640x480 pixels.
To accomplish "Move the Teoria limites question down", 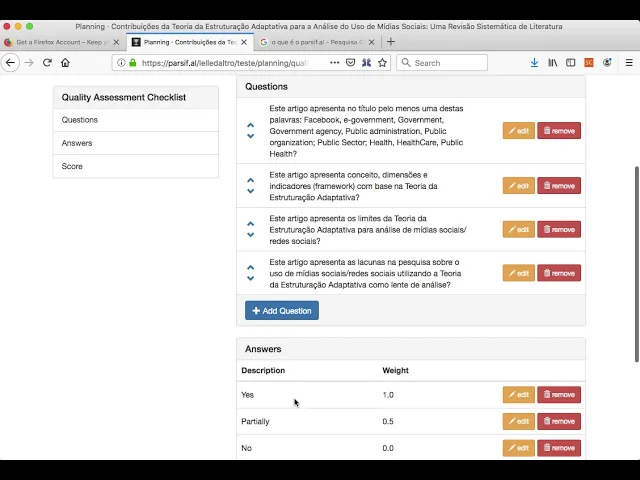I will 251,235.
